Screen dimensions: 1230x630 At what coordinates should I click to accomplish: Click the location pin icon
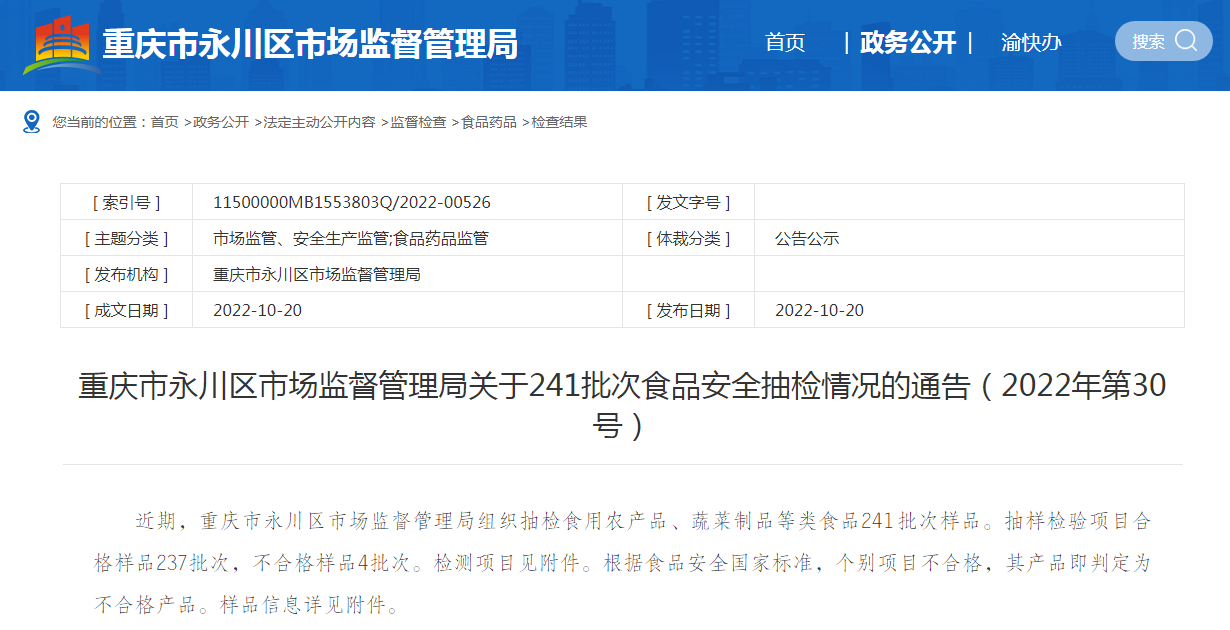[32, 122]
